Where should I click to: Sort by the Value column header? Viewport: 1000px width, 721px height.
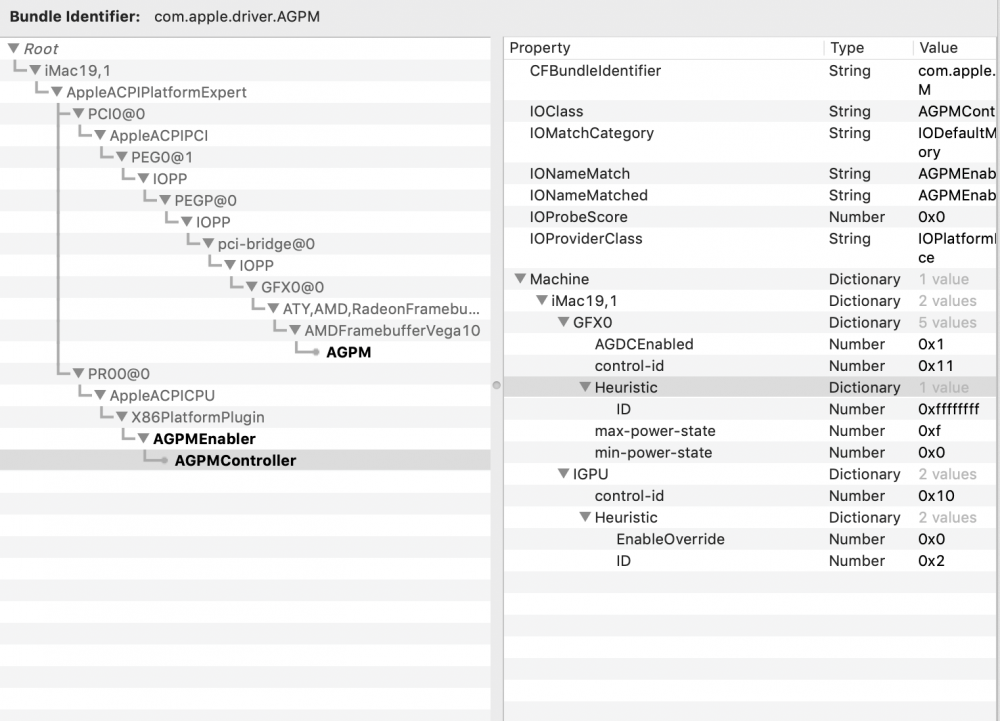pos(955,48)
